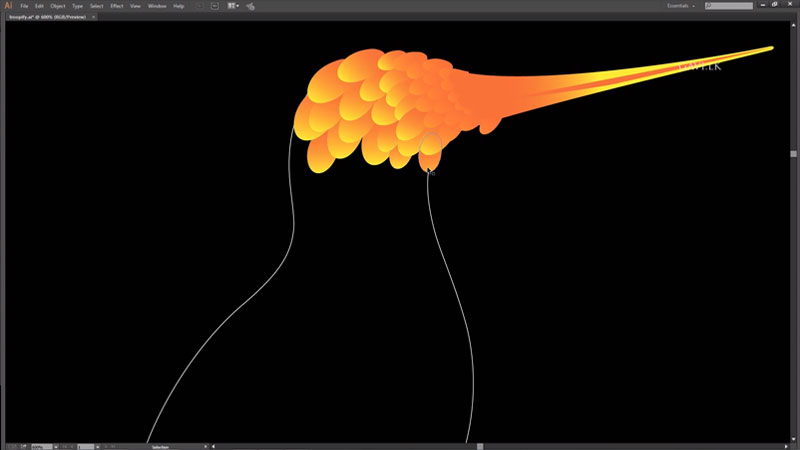This screenshot has width=800, height=450.
Task: Open the artboard navigation dropdown arrow
Action: point(97,447)
